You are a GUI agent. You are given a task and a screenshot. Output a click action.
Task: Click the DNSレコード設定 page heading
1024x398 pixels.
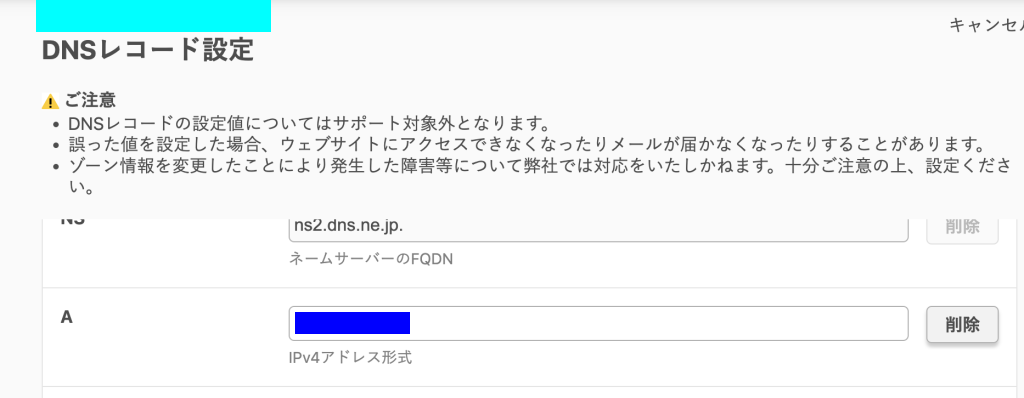[148, 50]
